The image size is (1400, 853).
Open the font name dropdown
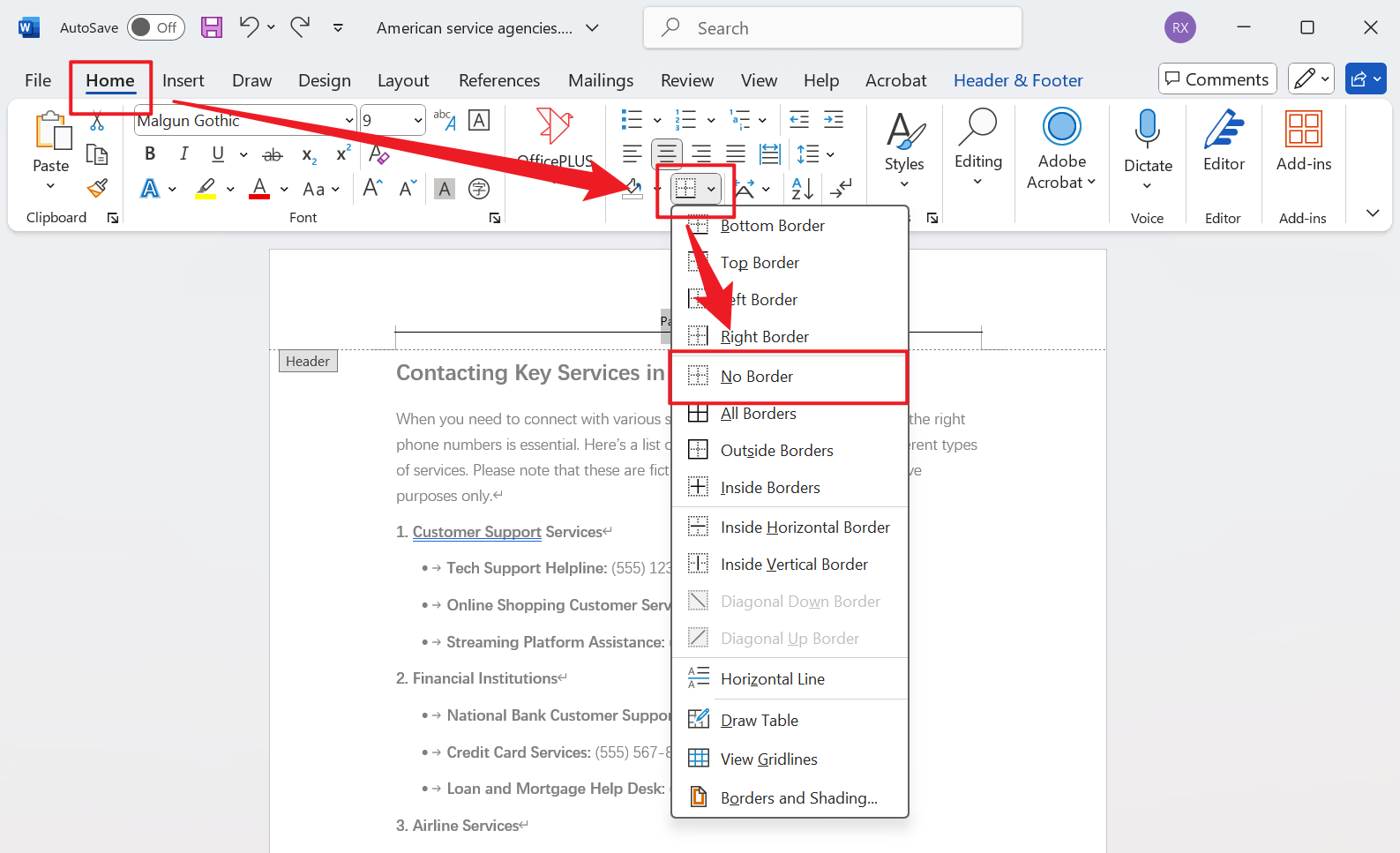click(349, 121)
